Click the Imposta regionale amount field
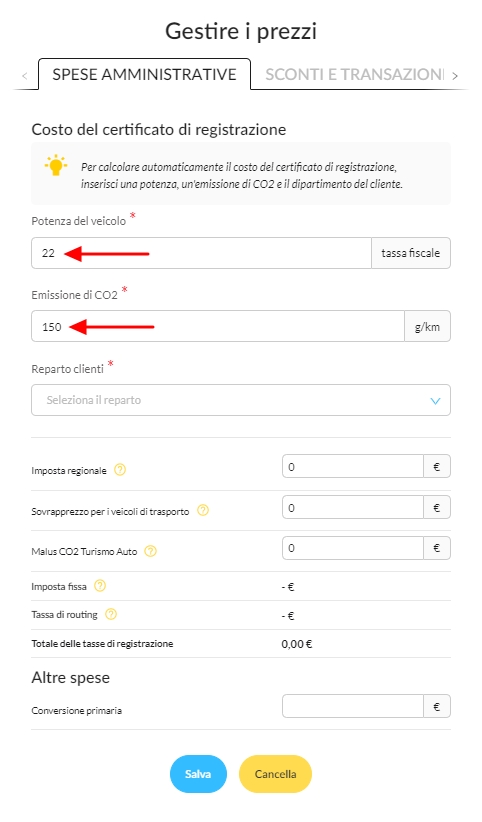 pos(352,466)
